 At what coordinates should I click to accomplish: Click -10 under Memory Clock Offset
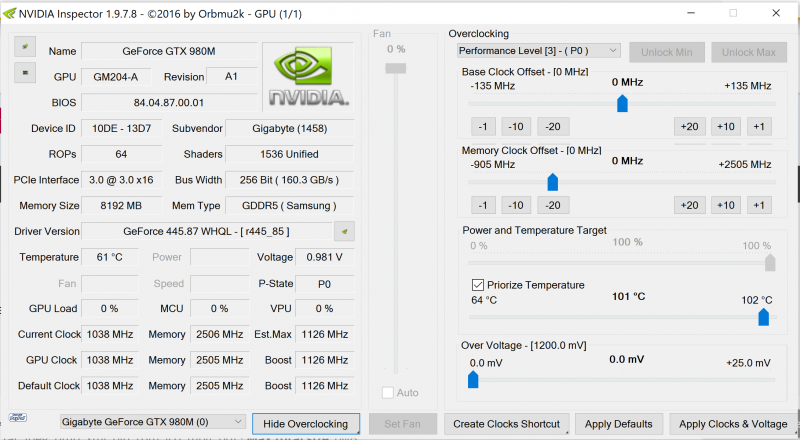coord(516,205)
